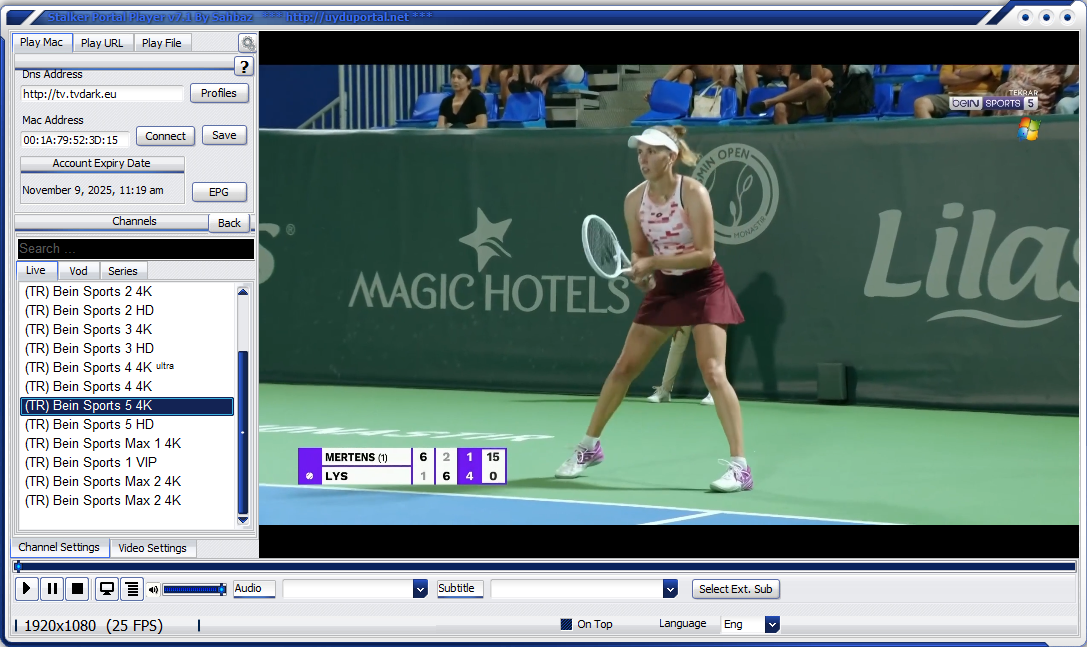This screenshot has height=647, width=1087.
Task: Select the Vod tab
Action: pos(78,271)
